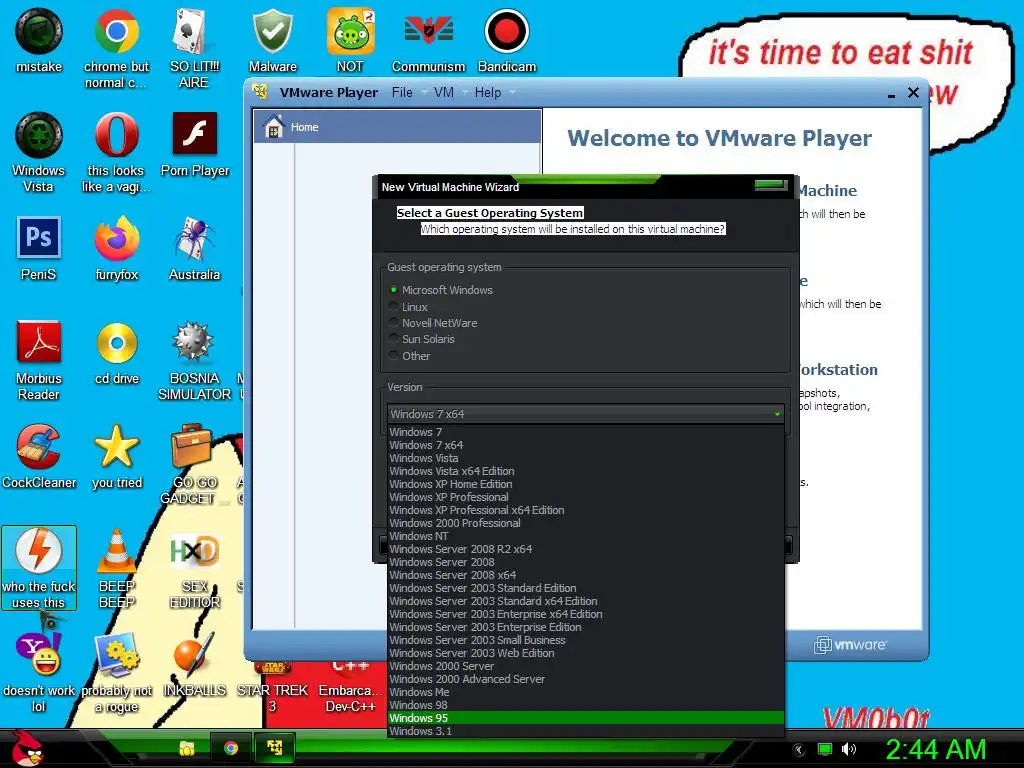Click the wizard's green title bar button
The image size is (1024, 768).
click(771, 185)
